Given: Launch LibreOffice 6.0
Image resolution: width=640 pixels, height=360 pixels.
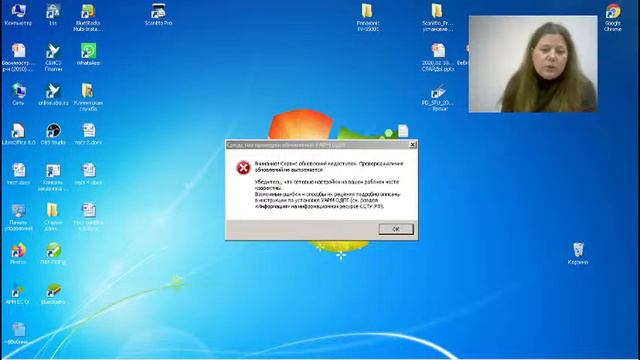Looking at the screenshot, I should point(18,134).
